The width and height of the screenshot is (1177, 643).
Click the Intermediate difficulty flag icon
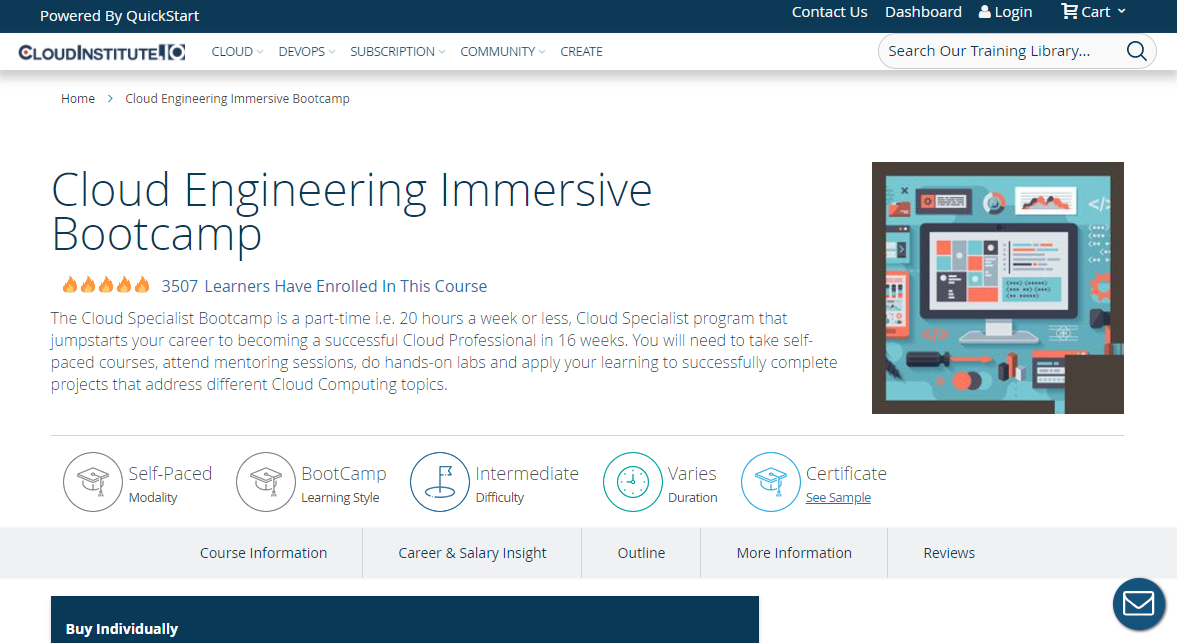pos(440,482)
